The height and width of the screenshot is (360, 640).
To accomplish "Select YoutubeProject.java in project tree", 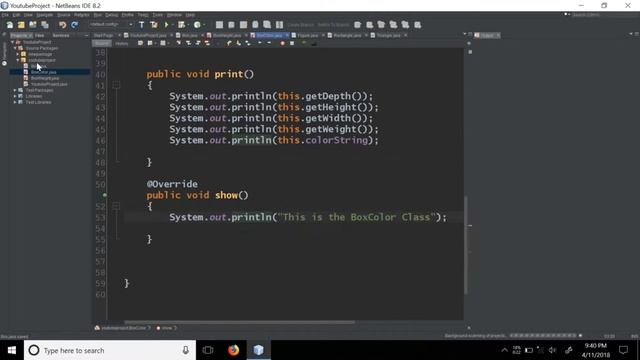I will 49,84.
